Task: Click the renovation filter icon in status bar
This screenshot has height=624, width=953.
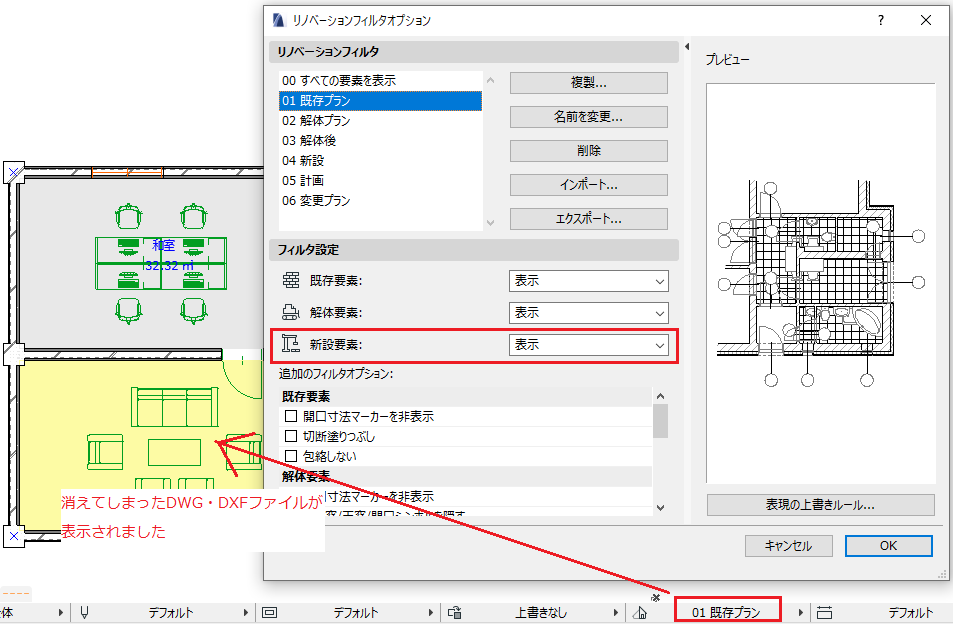Action: (640, 613)
